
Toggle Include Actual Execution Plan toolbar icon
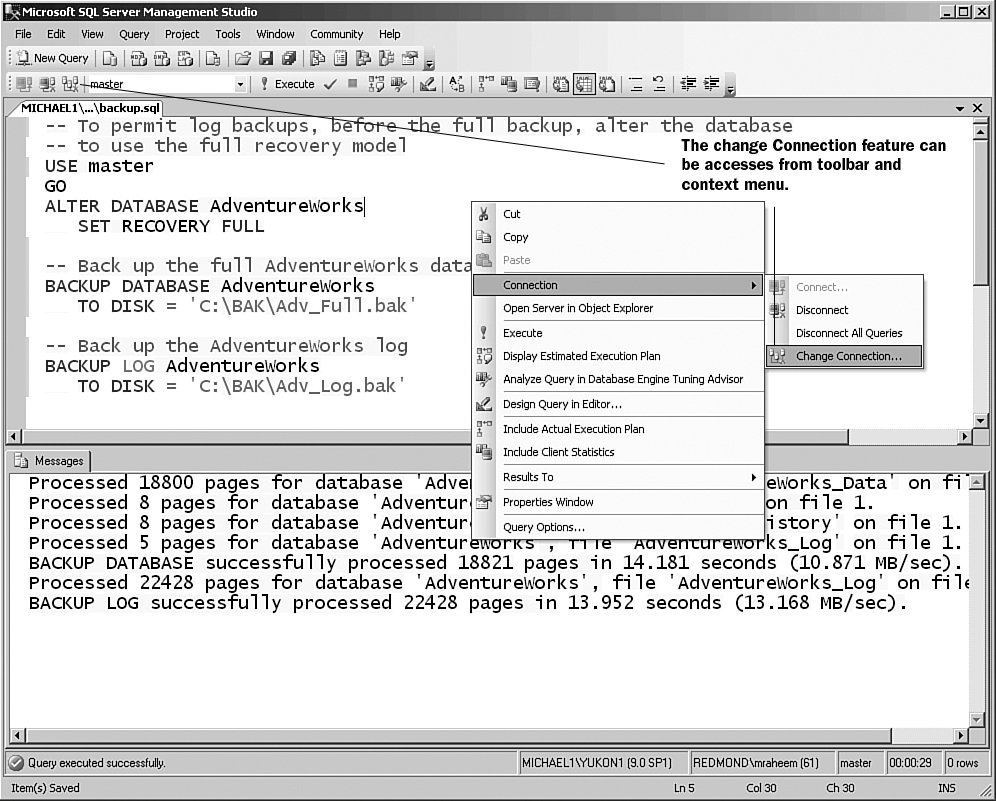485,84
